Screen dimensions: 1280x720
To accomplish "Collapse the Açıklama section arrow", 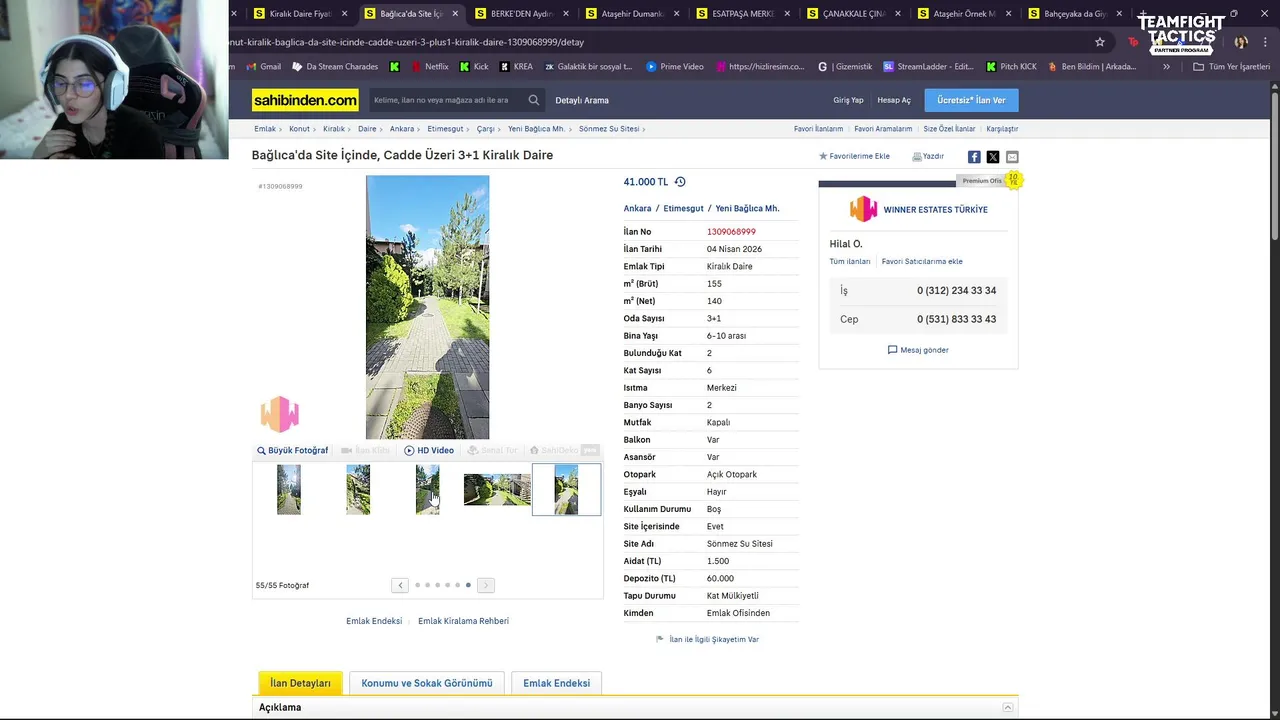I will point(1008,707).
